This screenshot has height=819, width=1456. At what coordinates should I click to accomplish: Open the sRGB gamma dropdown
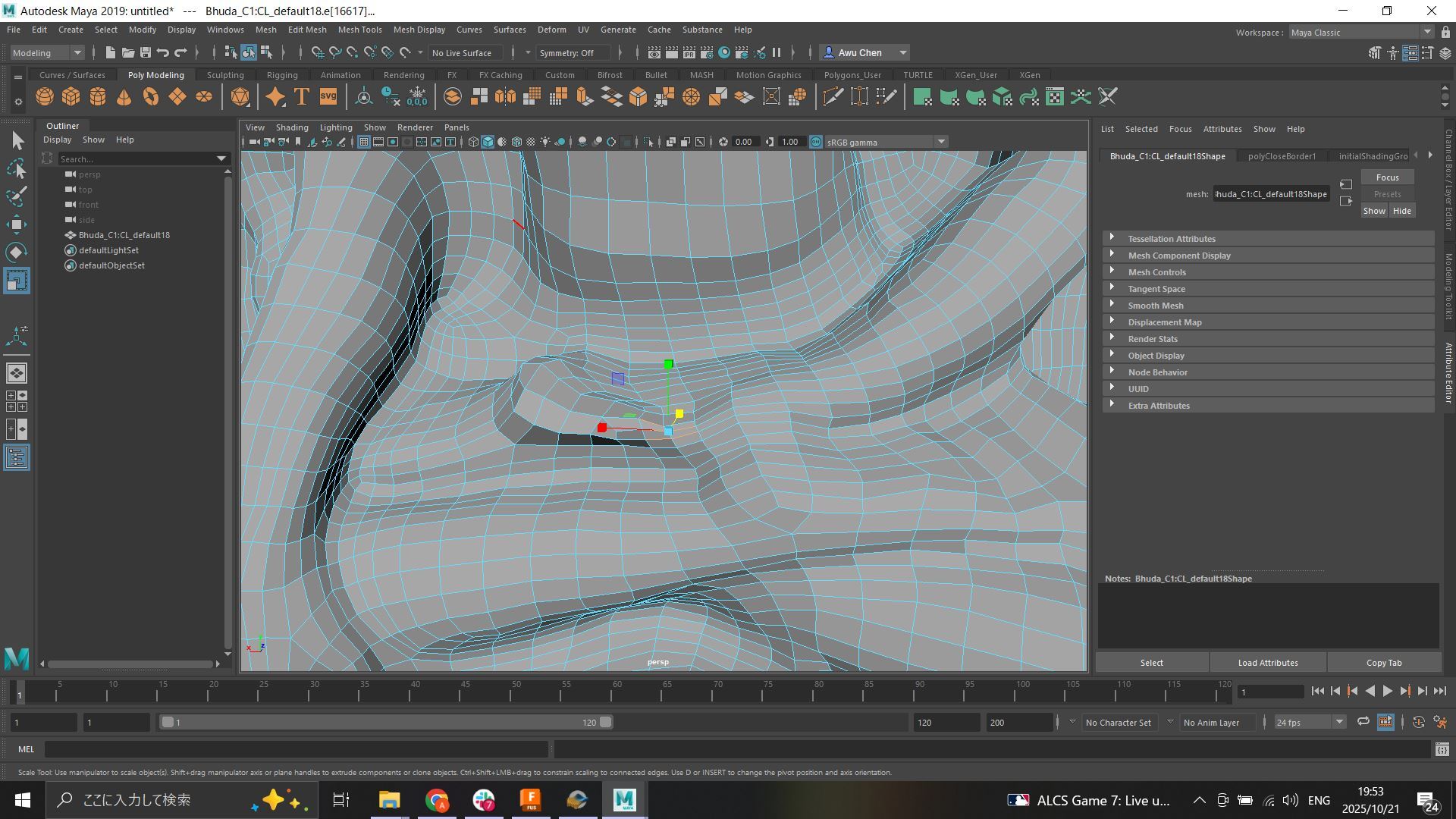coord(940,142)
